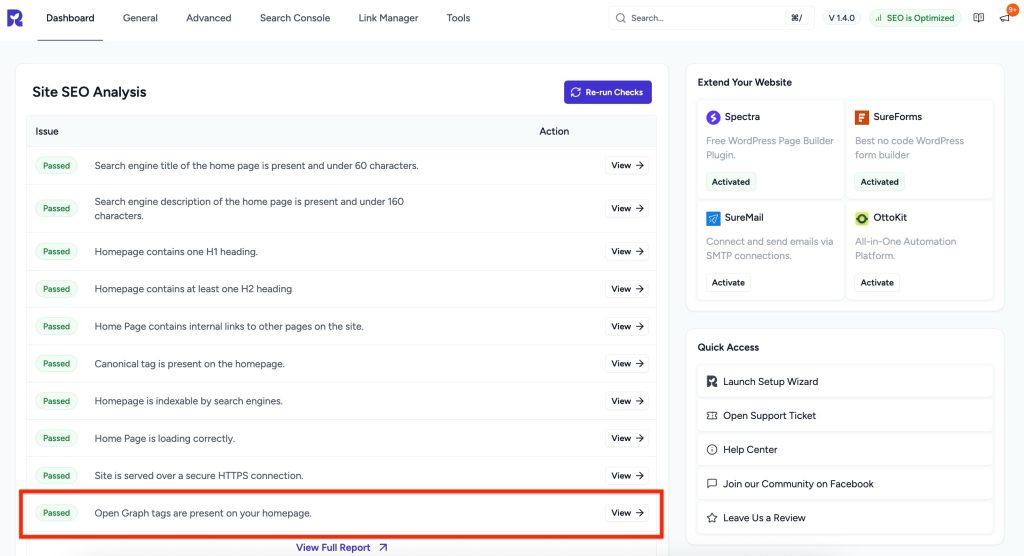Activate the OttoKit plugin
Screen dimensions: 1024x556
pos(877,283)
